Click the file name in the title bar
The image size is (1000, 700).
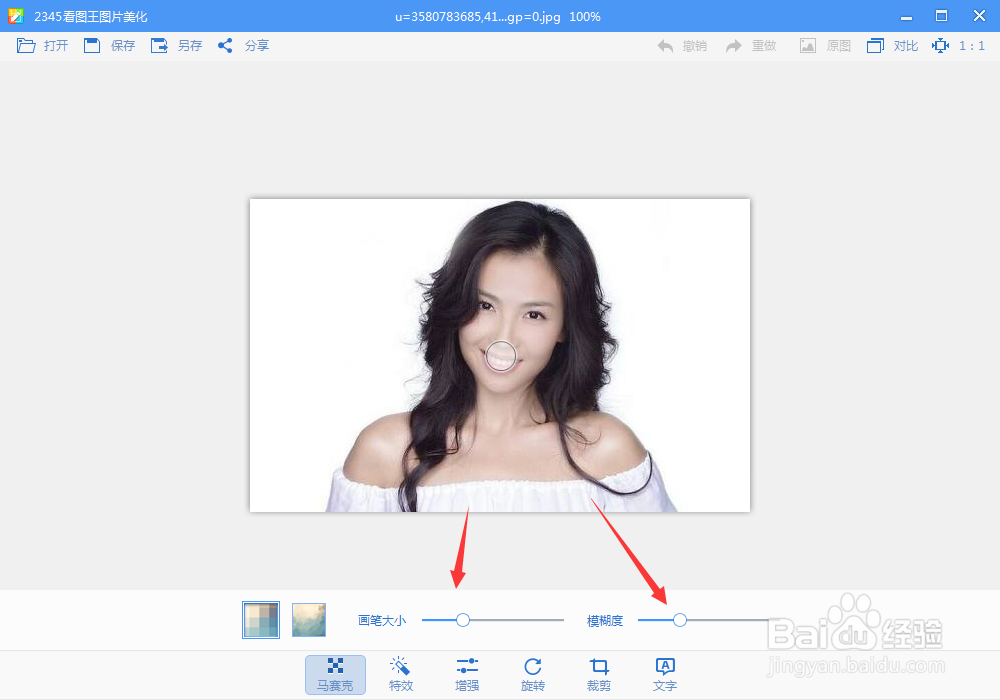point(478,17)
